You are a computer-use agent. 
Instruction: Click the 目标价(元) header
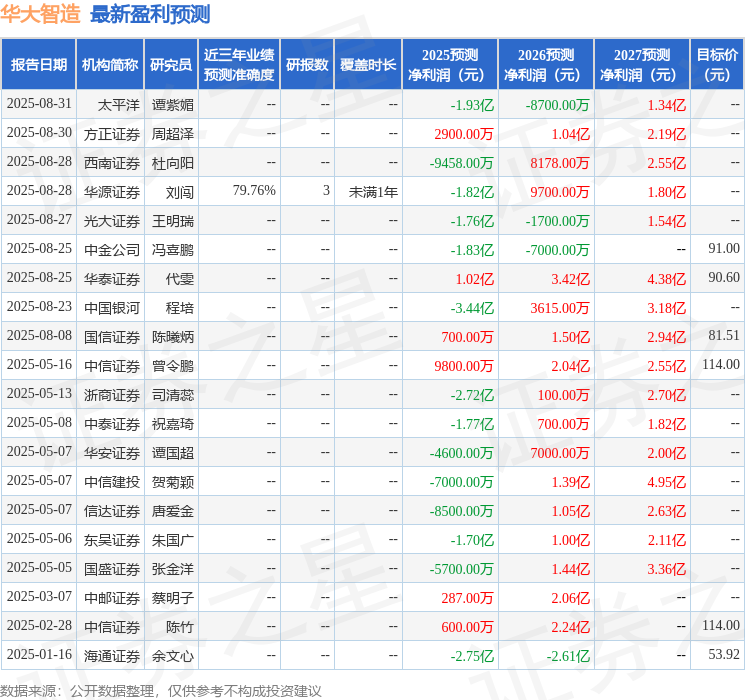717,65
